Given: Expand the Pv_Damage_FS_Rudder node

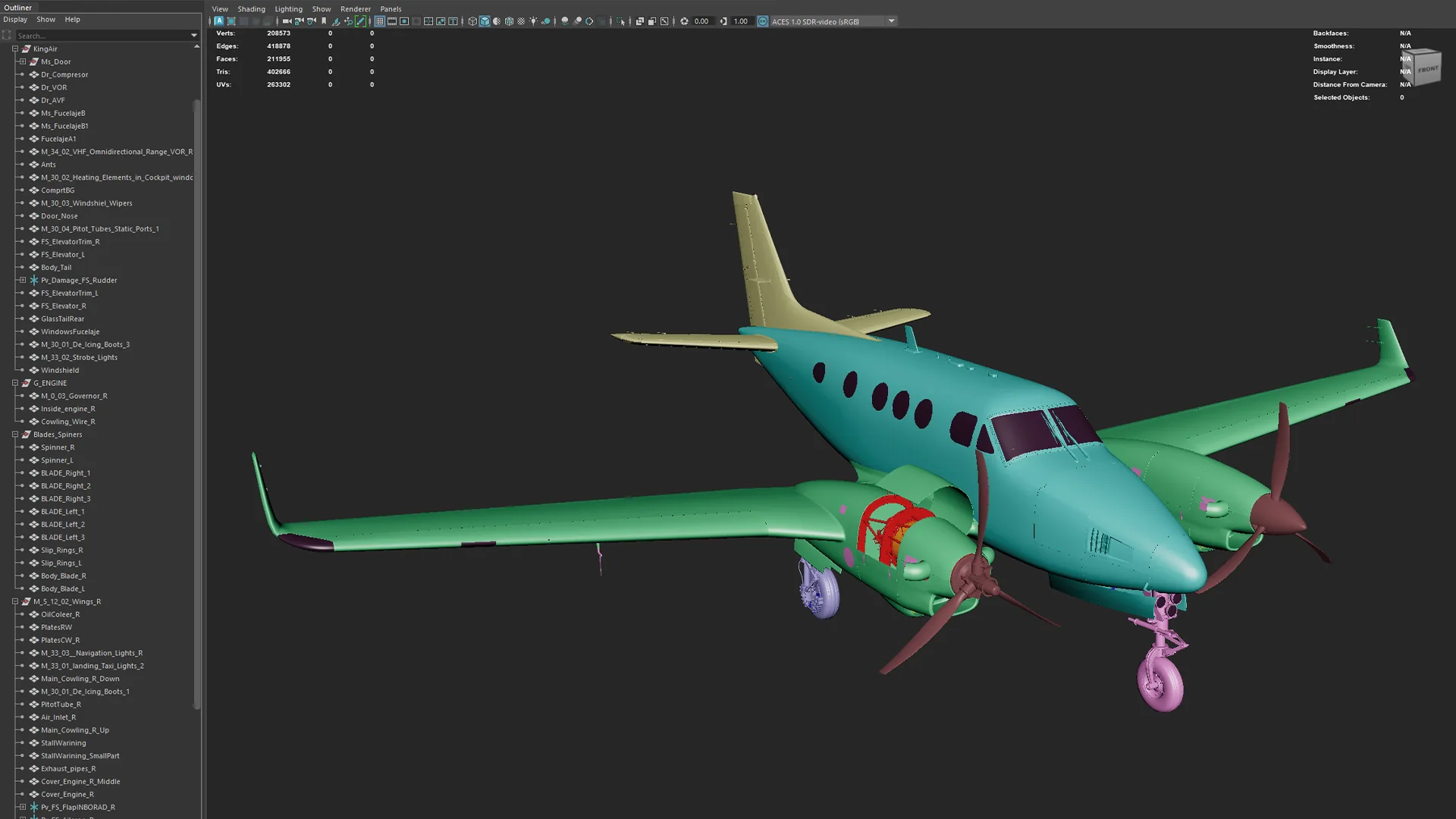Looking at the screenshot, I should click(23, 280).
